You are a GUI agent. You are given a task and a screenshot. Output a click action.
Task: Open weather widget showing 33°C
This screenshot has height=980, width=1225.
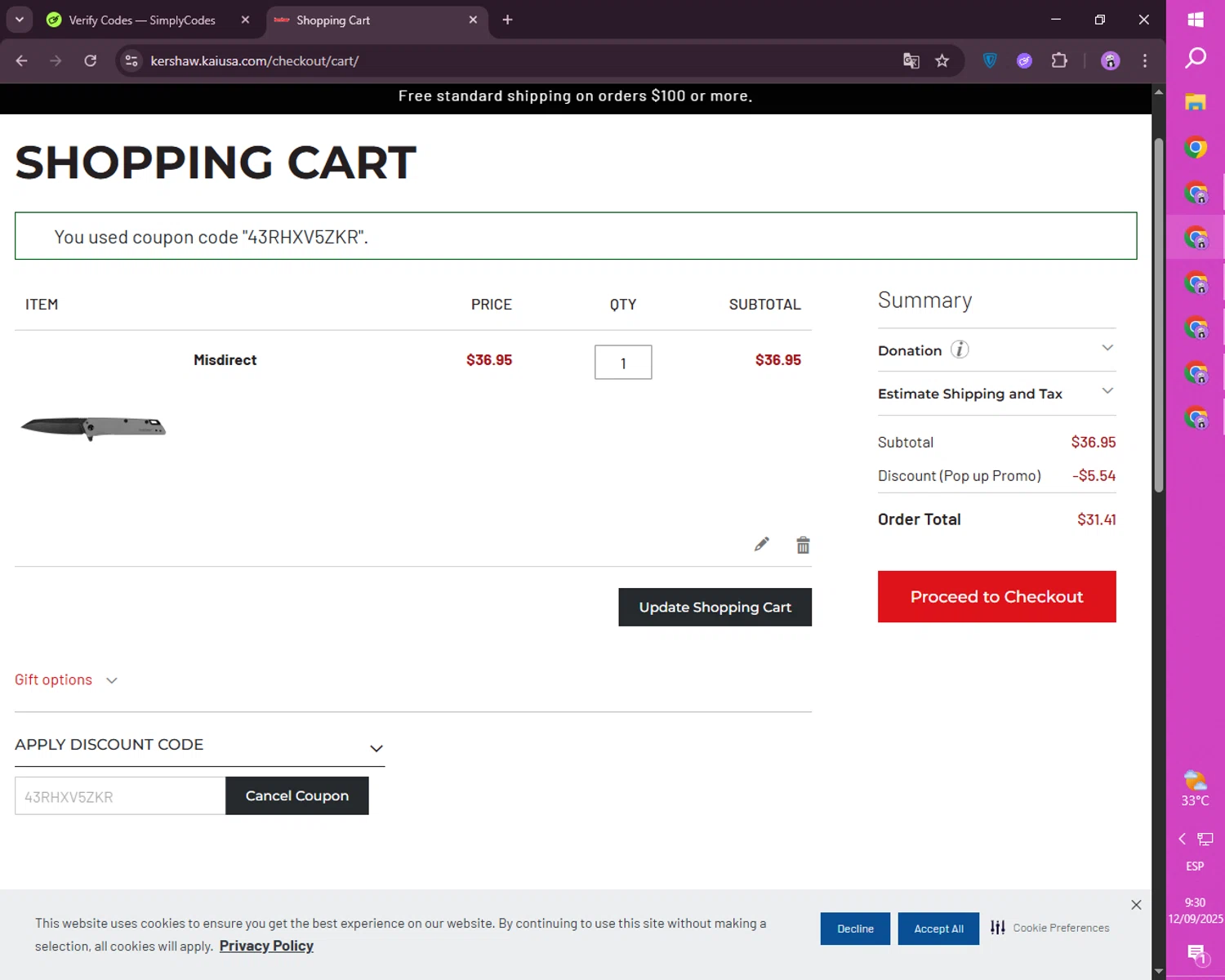click(1195, 789)
